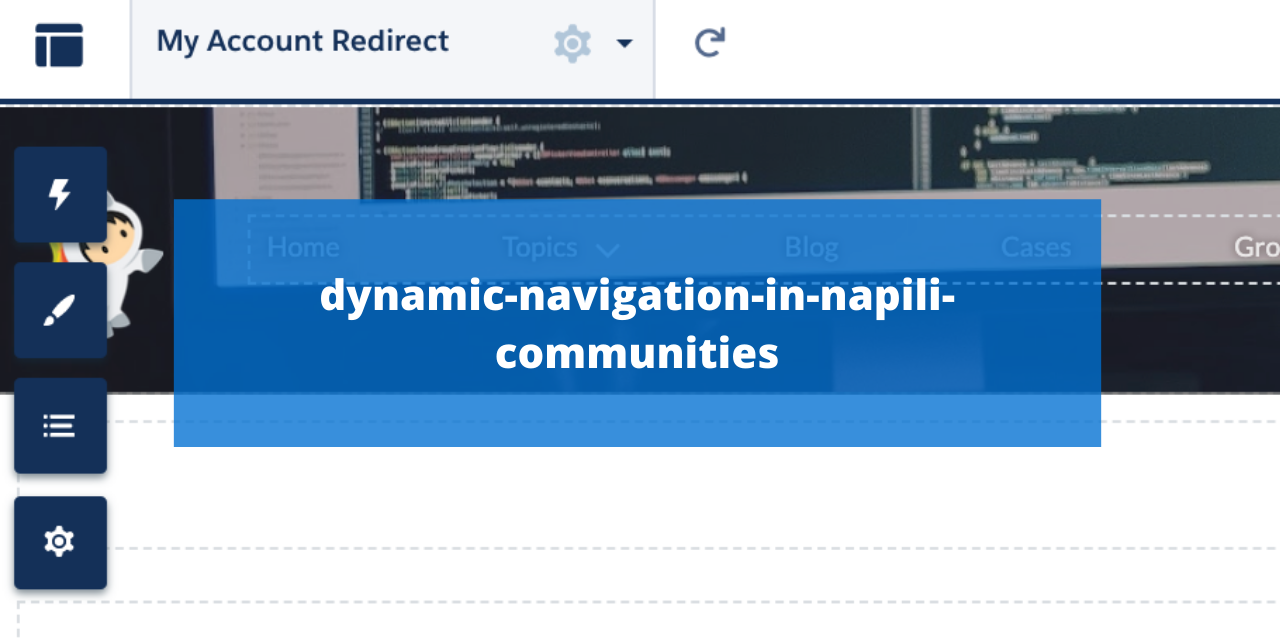Open the Theme panel (paintbrush icon)
Screen dimensions: 1280x640
click(60, 310)
